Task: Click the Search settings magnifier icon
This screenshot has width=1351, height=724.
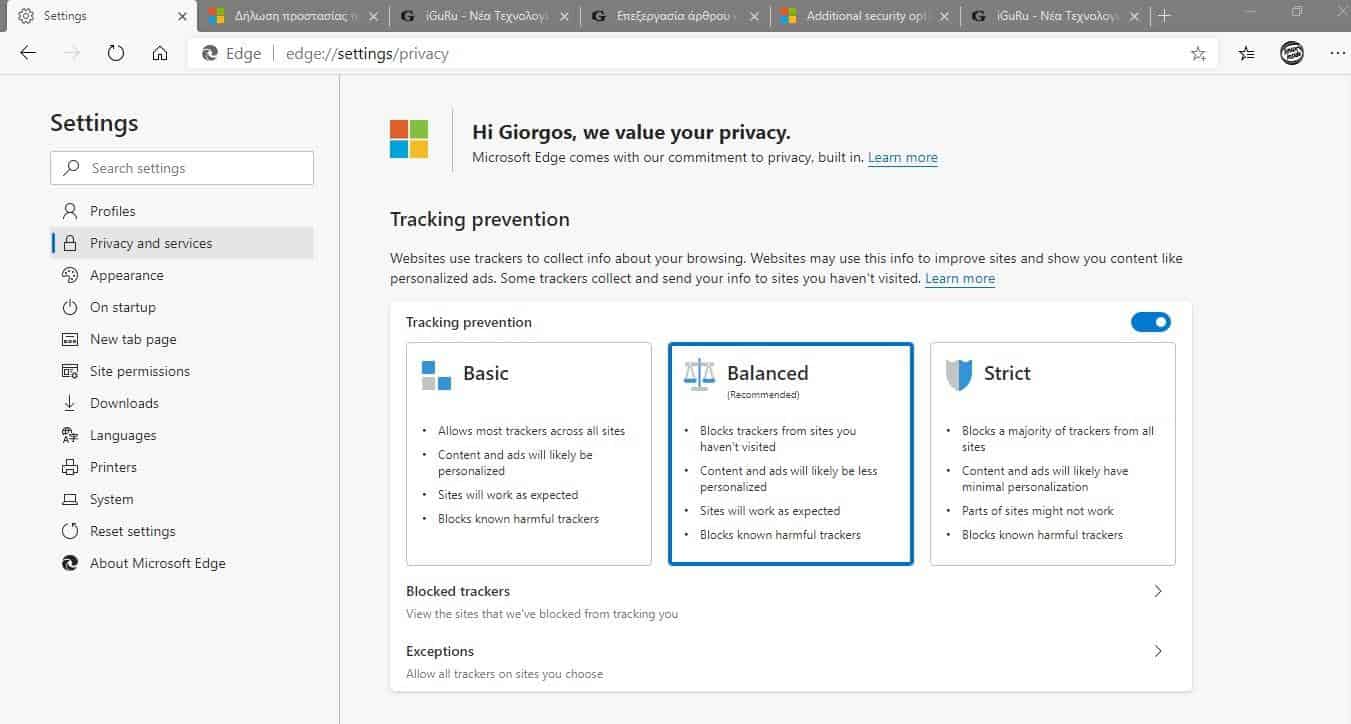Action: pos(71,168)
